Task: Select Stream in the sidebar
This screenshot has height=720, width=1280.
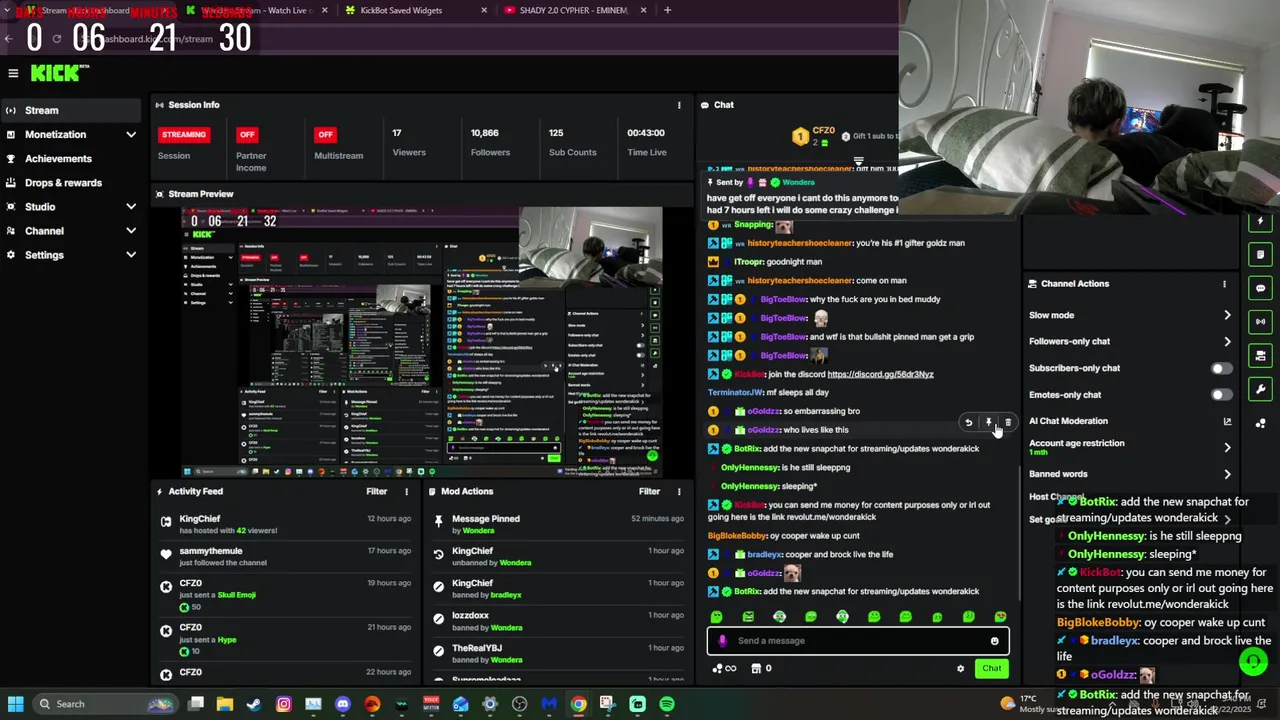Action: pos(70,111)
